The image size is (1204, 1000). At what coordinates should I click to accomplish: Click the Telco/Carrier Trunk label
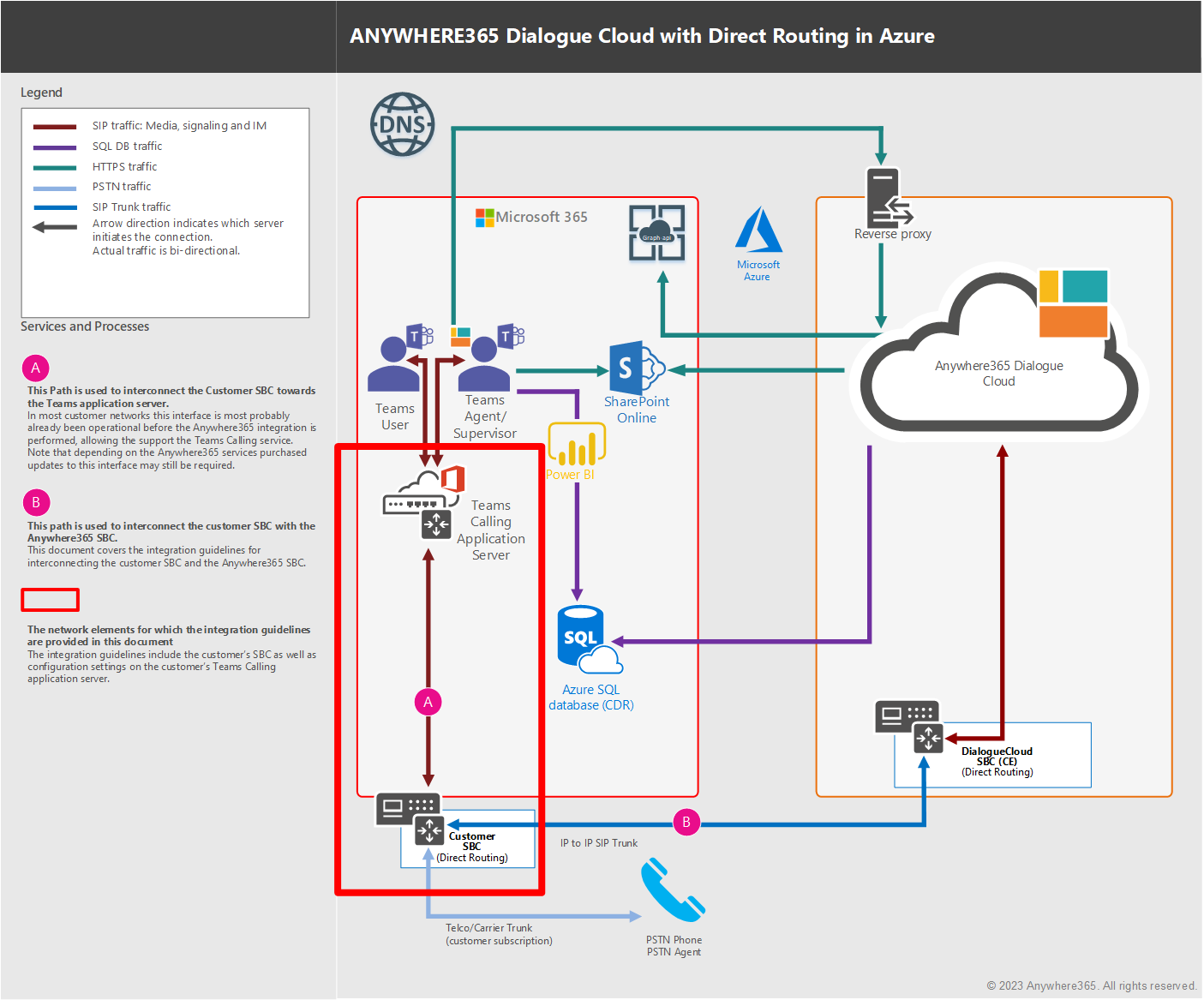(499, 934)
